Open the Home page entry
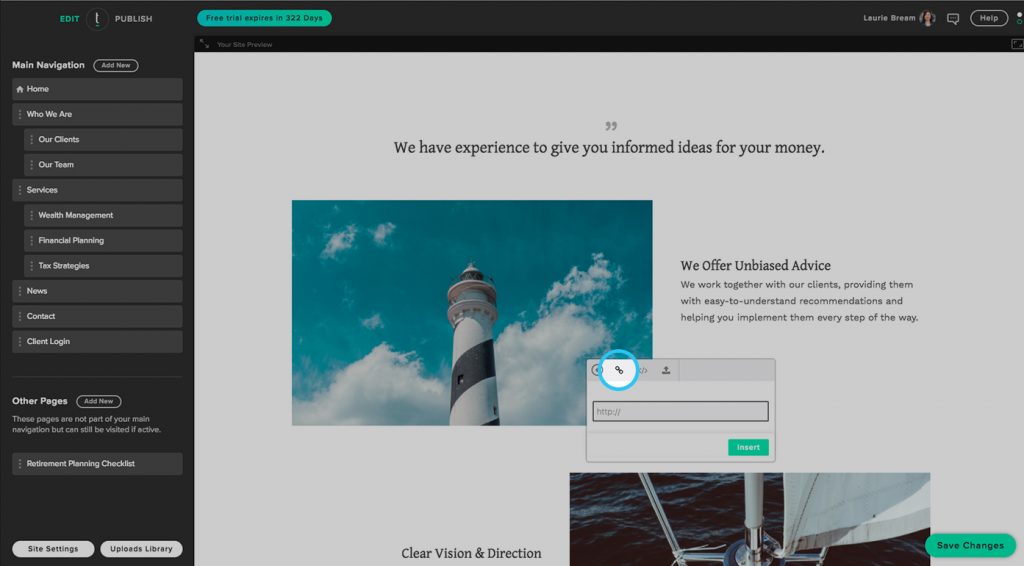 click(x=97, y=89)
